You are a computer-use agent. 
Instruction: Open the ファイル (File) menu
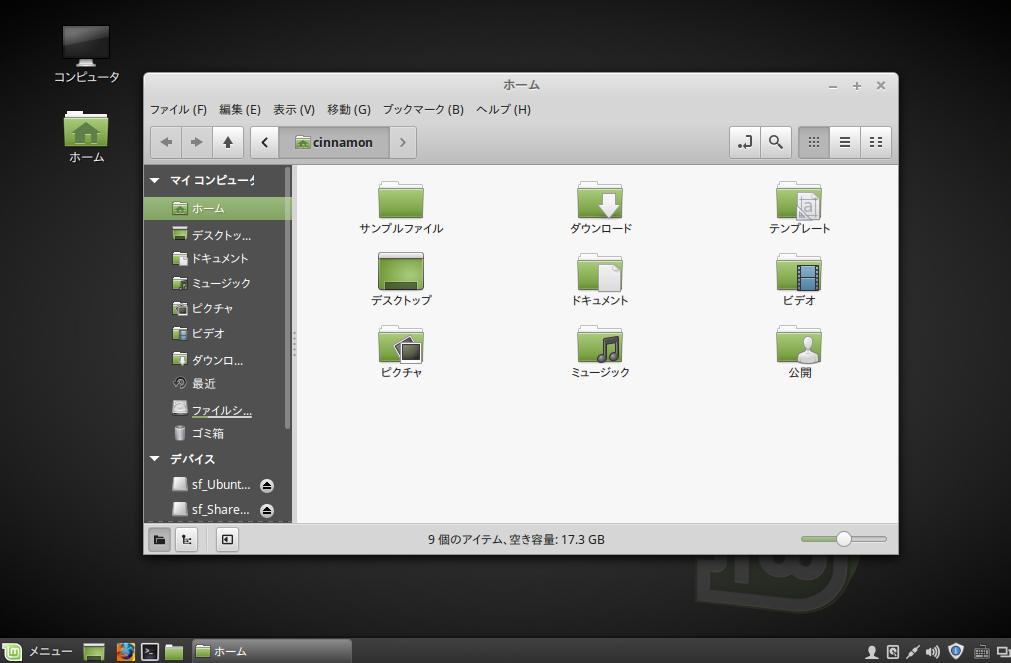[x=178, y=109]
